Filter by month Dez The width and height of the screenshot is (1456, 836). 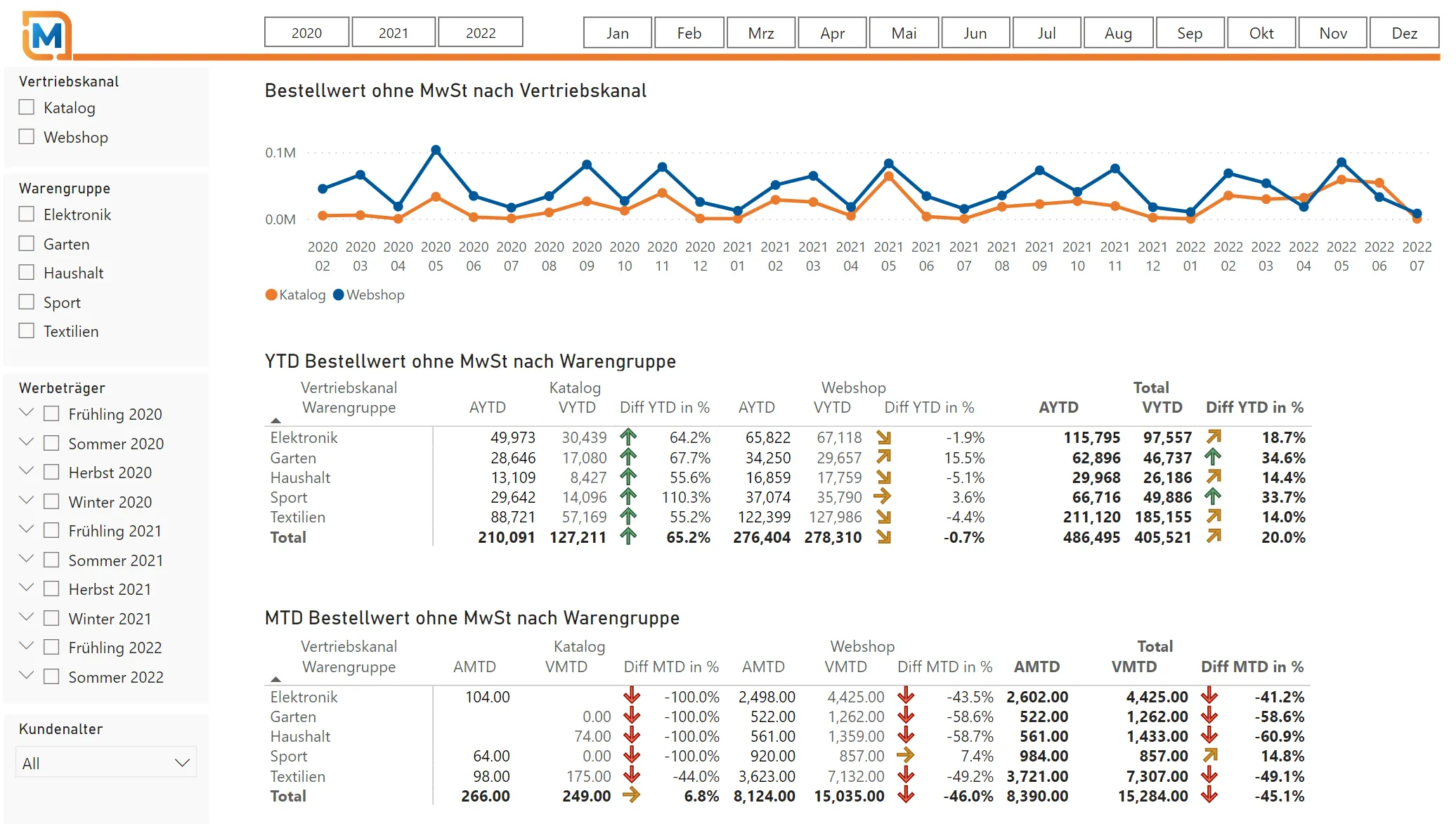(x=1405, y=32)
